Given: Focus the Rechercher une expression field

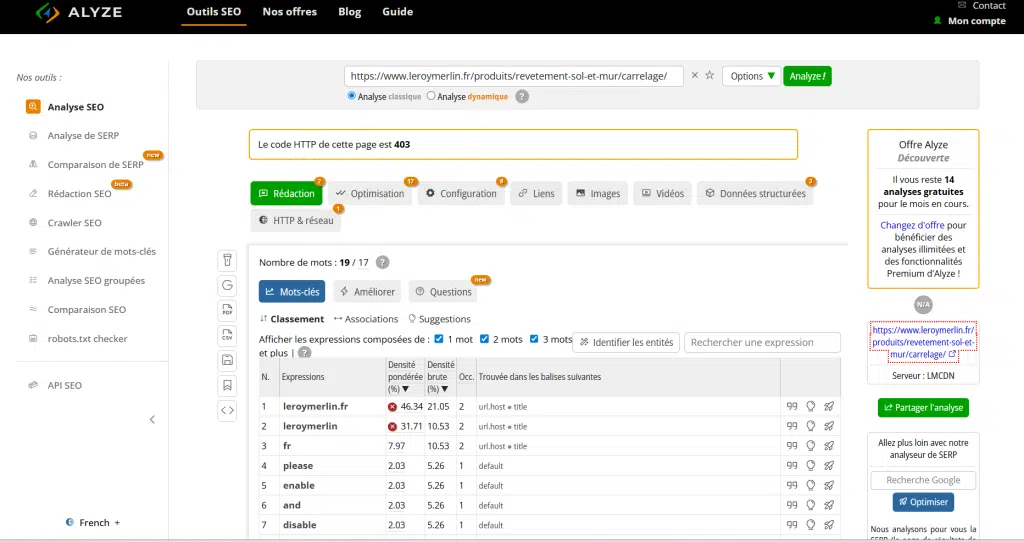Looking at the screenshot, I should 762,342.
